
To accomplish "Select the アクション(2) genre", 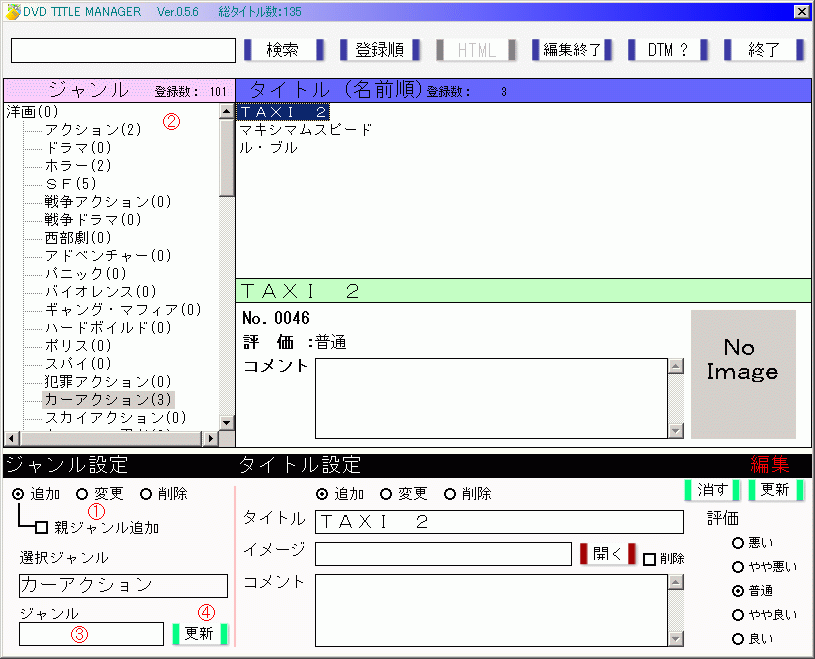I will coord(93,129).
